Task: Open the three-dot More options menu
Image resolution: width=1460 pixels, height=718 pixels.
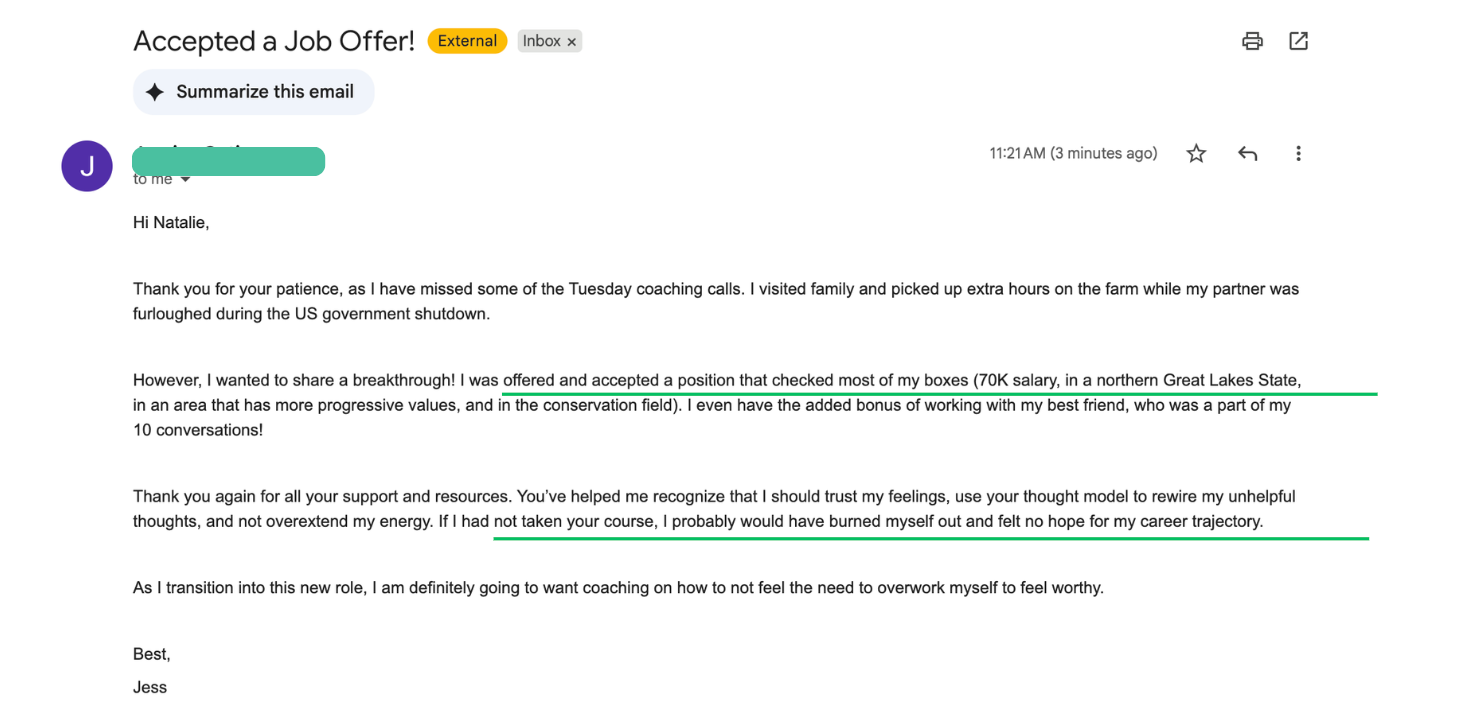Action: tap(1298, 153)
